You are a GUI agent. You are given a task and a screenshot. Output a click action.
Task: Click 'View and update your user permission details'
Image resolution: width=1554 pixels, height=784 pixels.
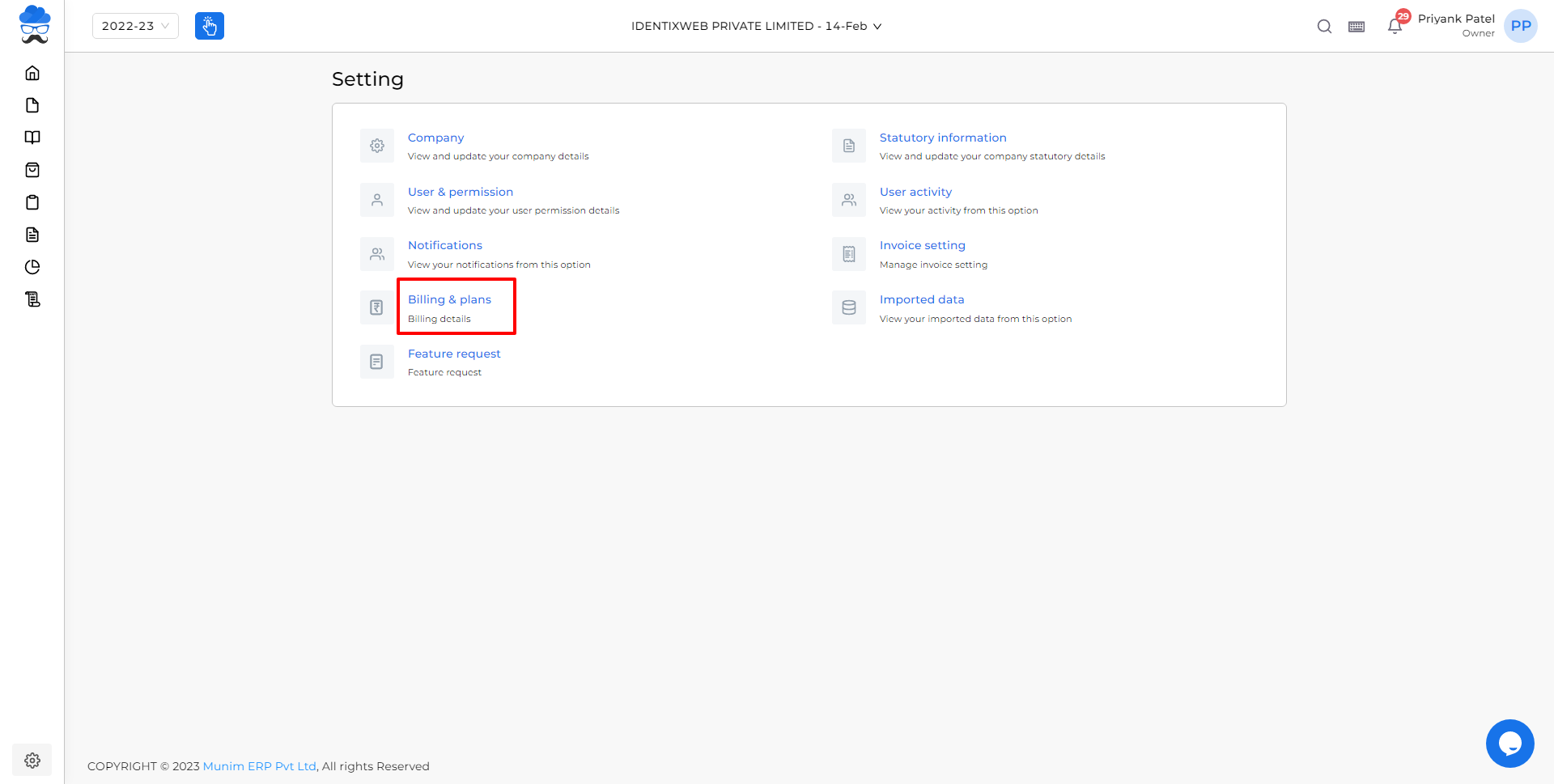pos(514,210)
